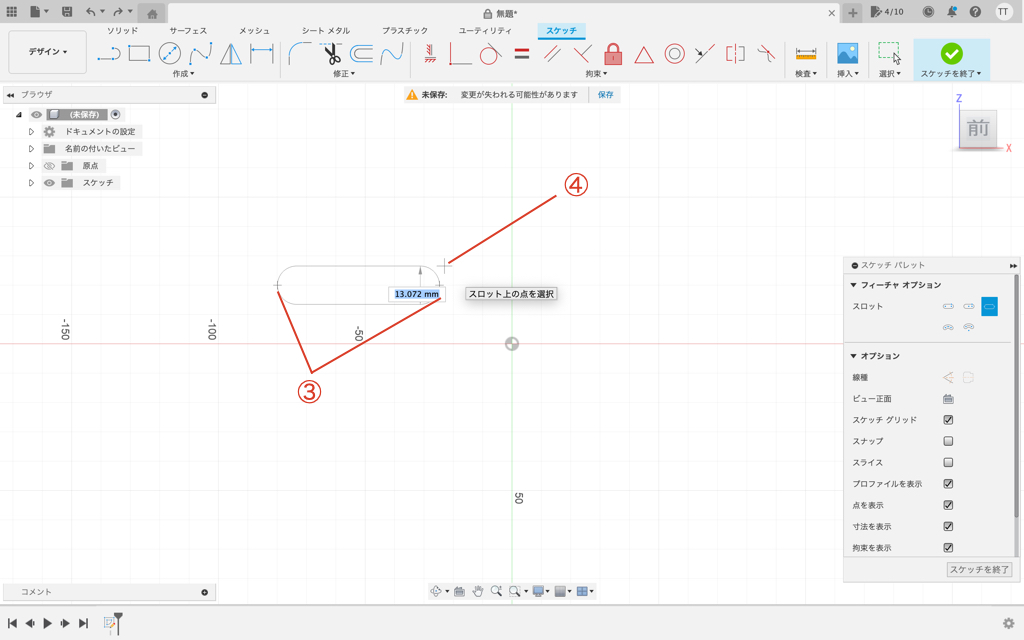
Task: Show the hidden 原点 folder via its eye
Action: coord(49,166)
